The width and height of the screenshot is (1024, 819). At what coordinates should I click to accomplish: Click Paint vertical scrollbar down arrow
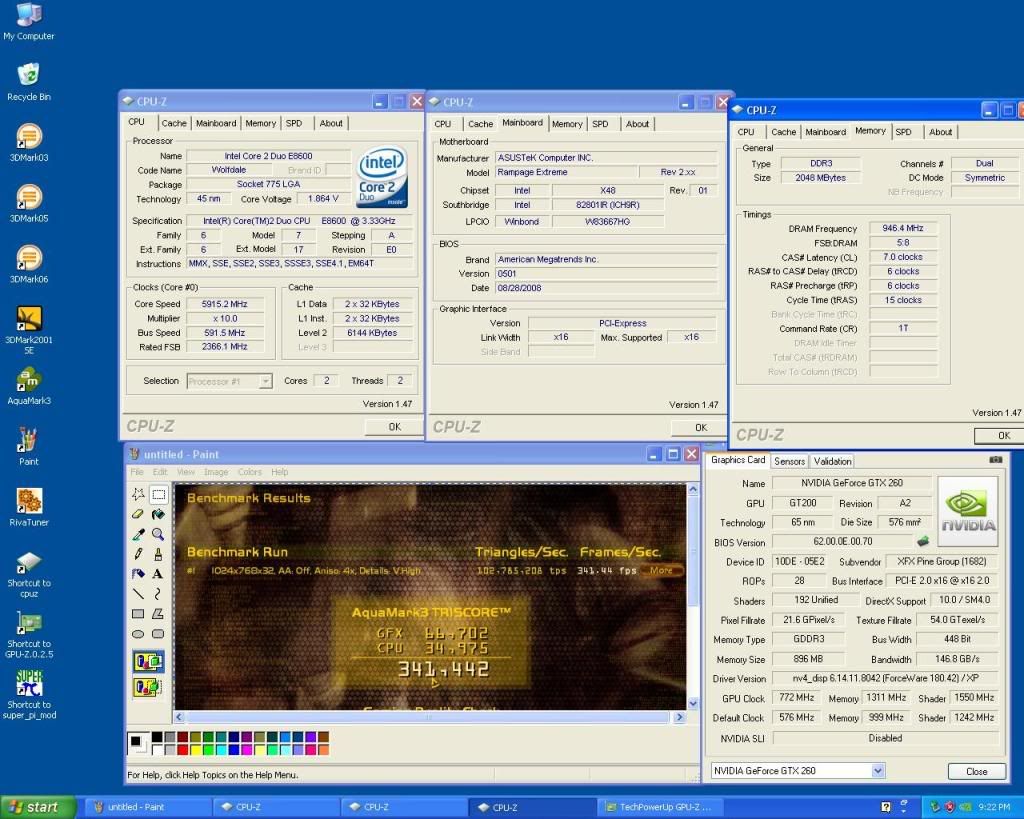pos(693,703)
